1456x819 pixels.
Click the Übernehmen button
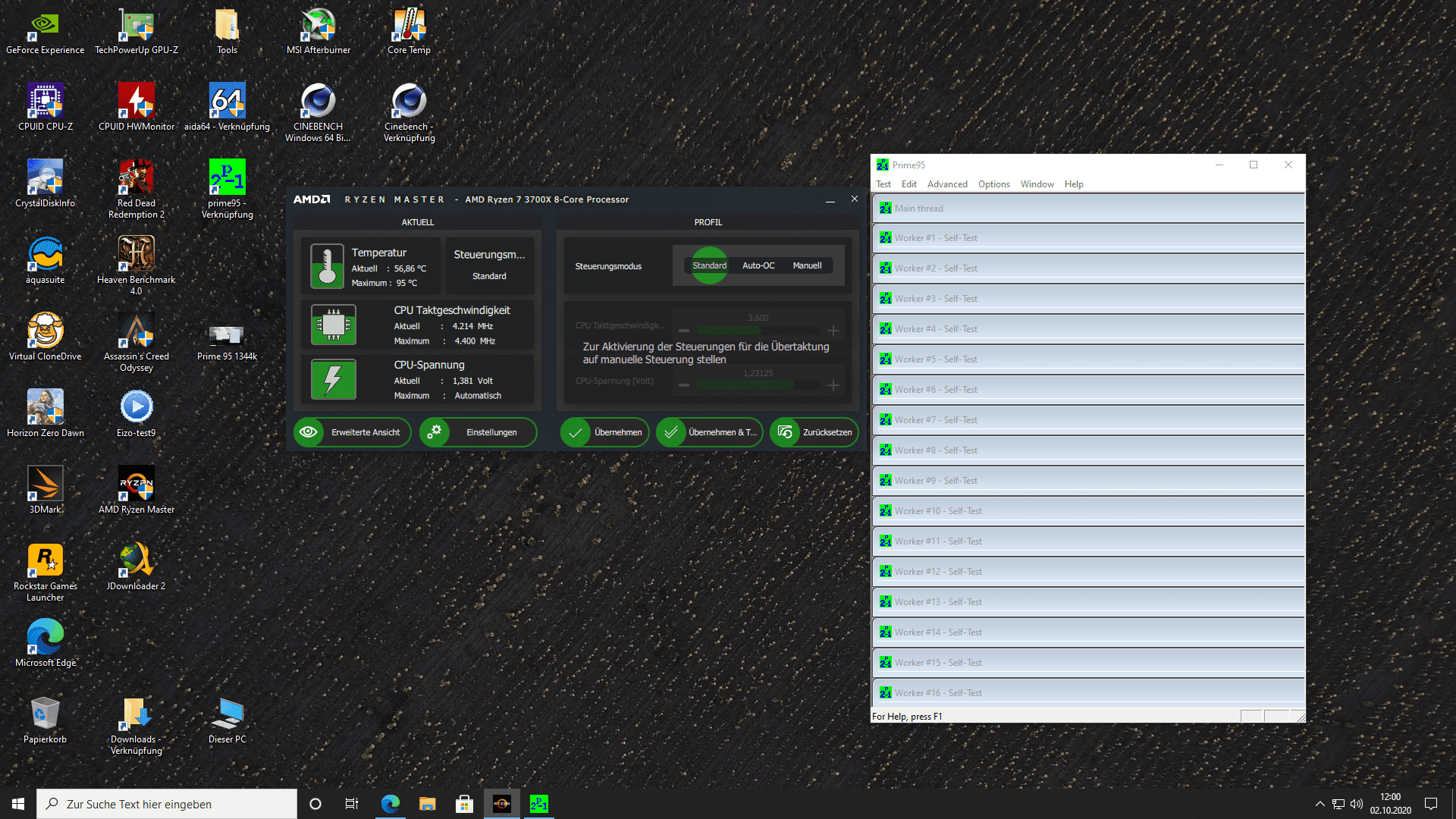pos(604,432)
